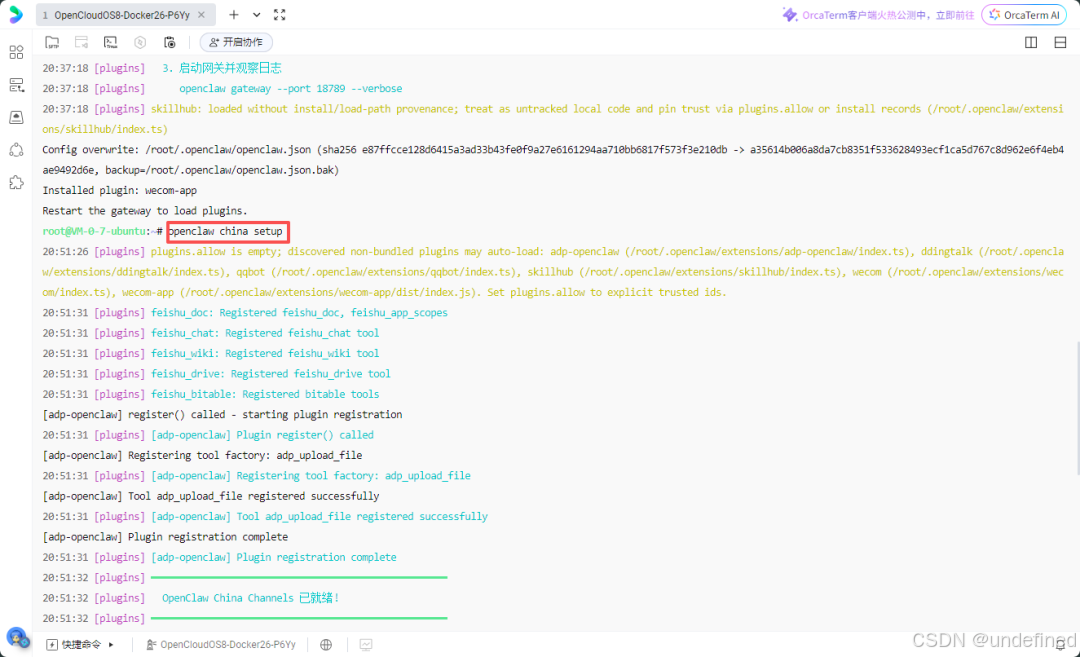Click the user avatar in bottom-left corner
1080x657 pixels.
coord(17,638)
